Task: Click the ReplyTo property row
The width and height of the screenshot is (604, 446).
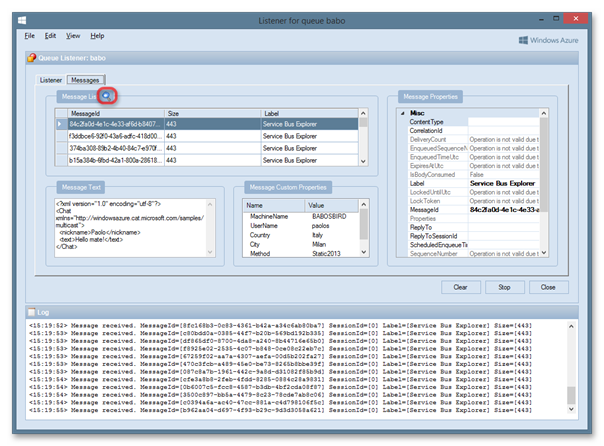Action: click(x=473, y=227)
